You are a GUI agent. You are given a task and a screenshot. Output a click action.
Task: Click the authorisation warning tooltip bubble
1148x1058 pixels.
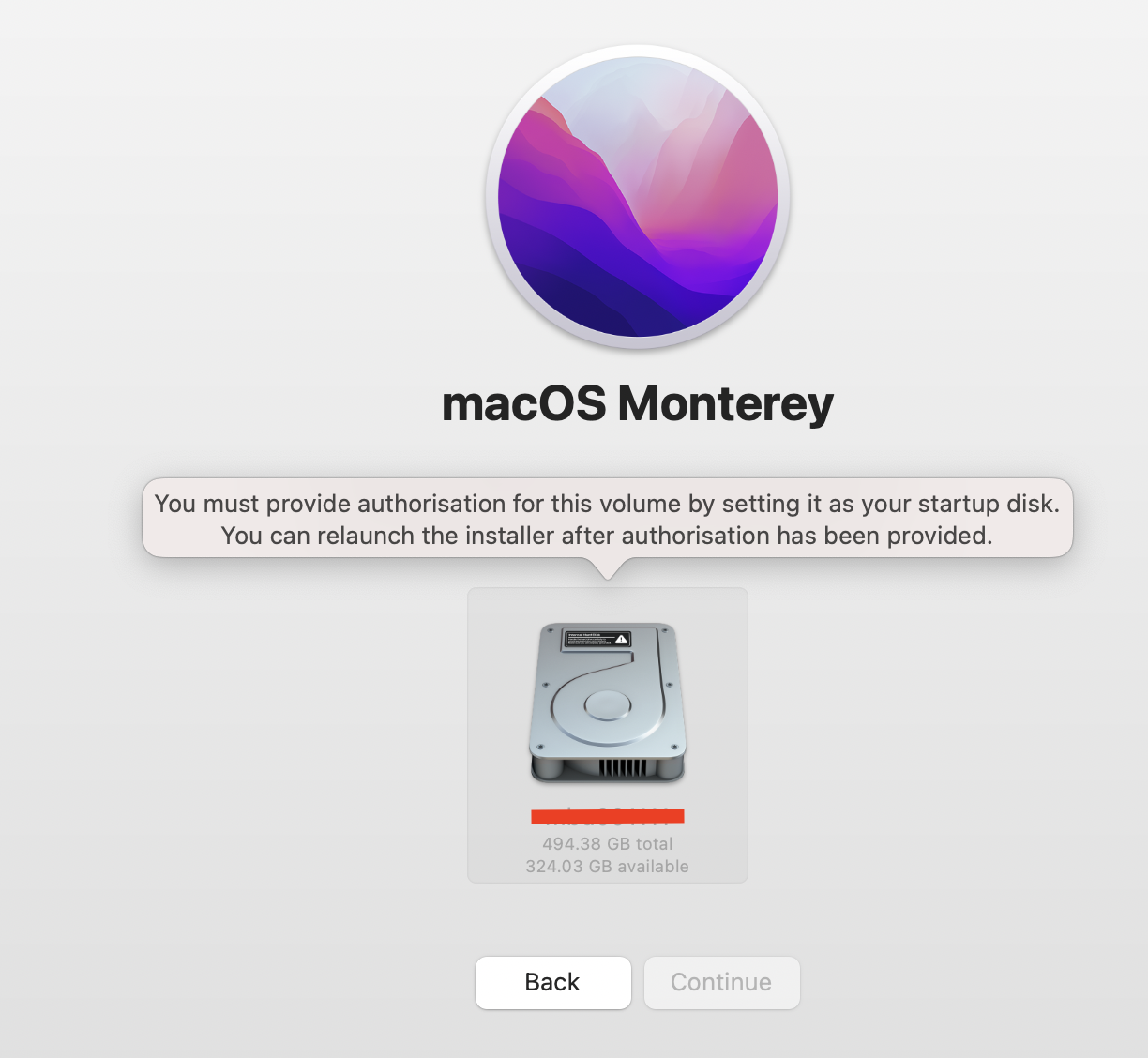tap(608, 519)
